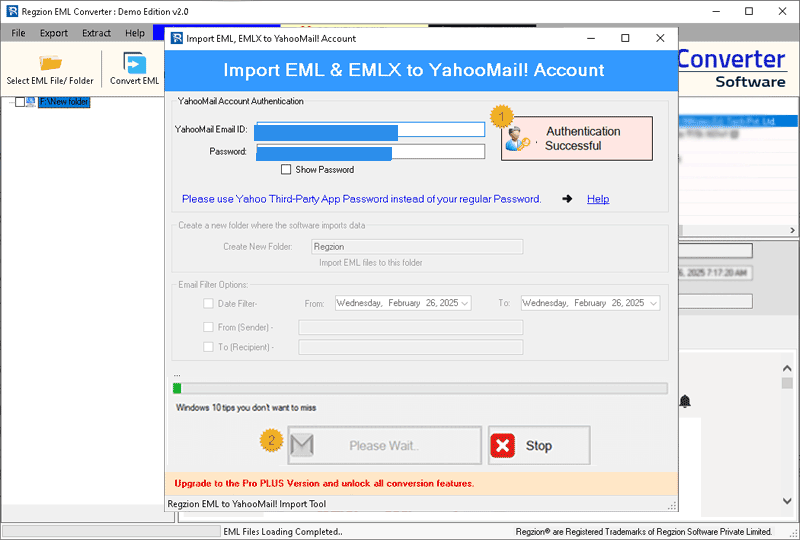Click the arrow icon before Help link
This screenshot has width=800, height=540.
567,199
